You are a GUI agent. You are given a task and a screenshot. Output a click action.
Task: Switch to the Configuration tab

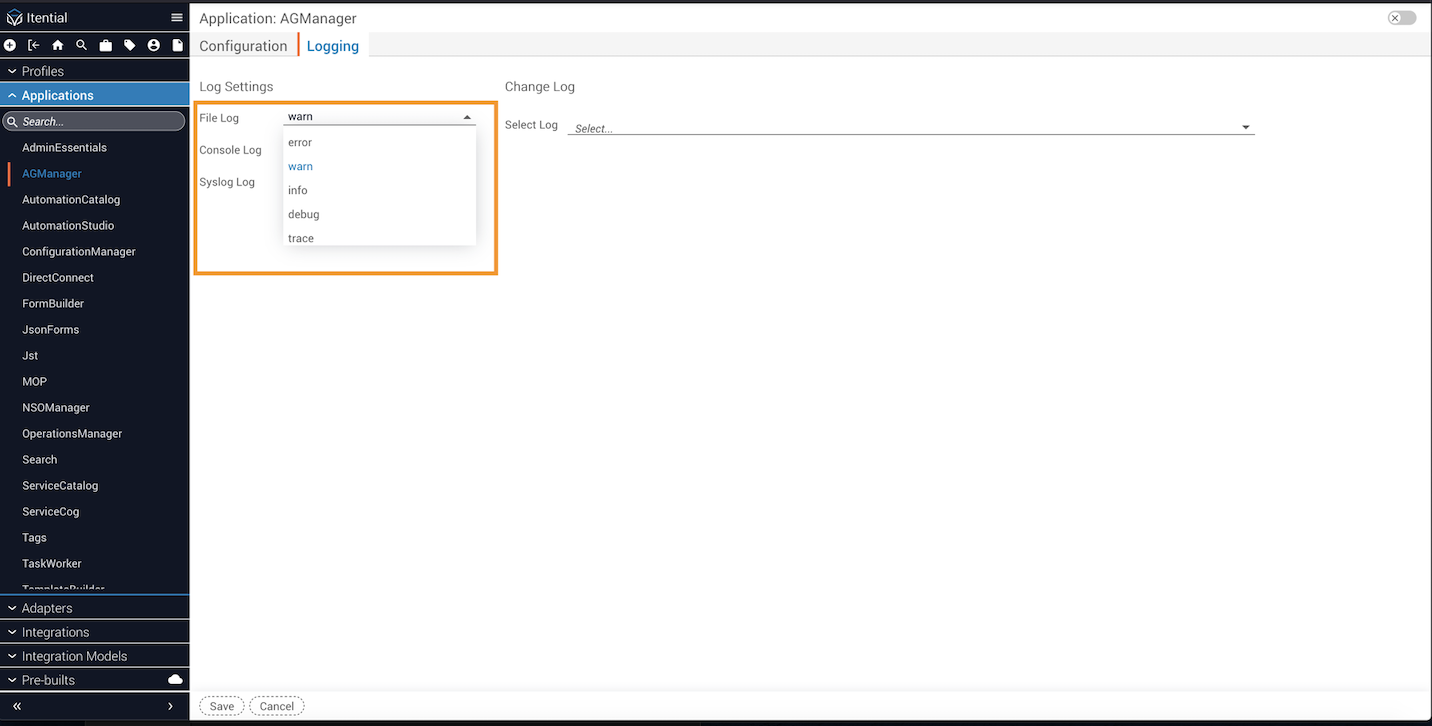click(243, 46)
